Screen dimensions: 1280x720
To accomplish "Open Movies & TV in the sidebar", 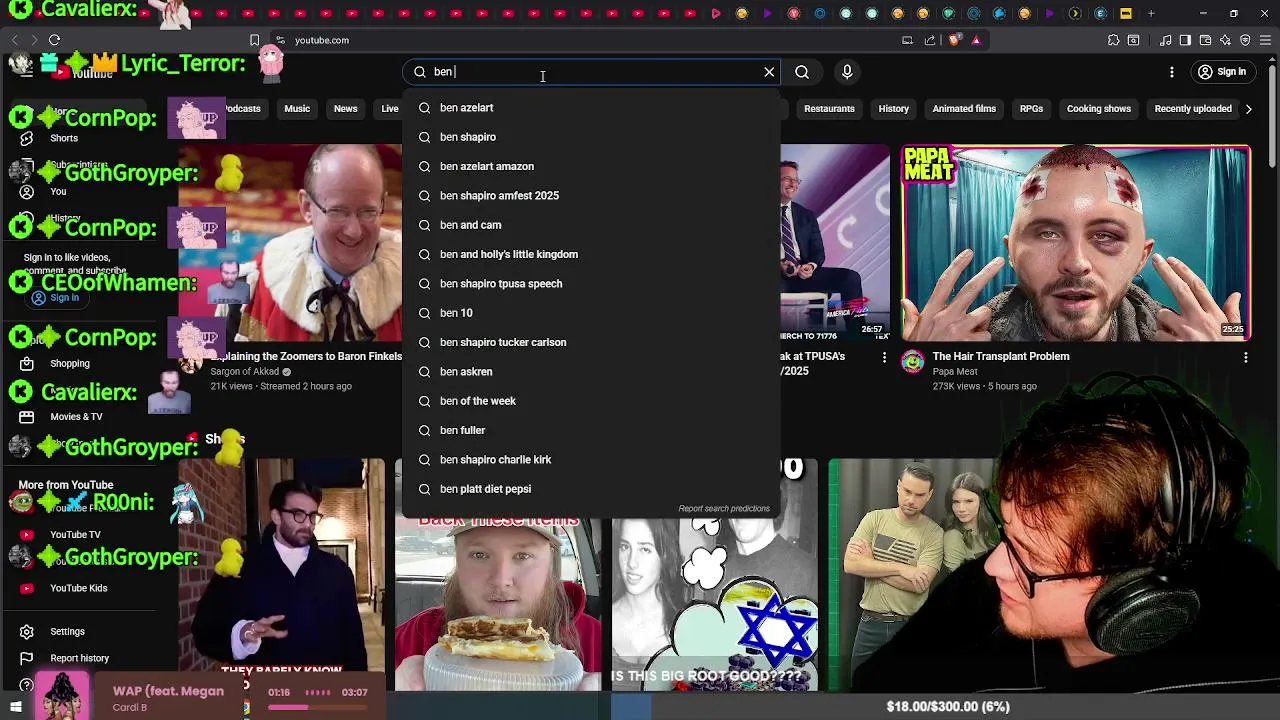I will pyautogui.click(x=76, y=417).
